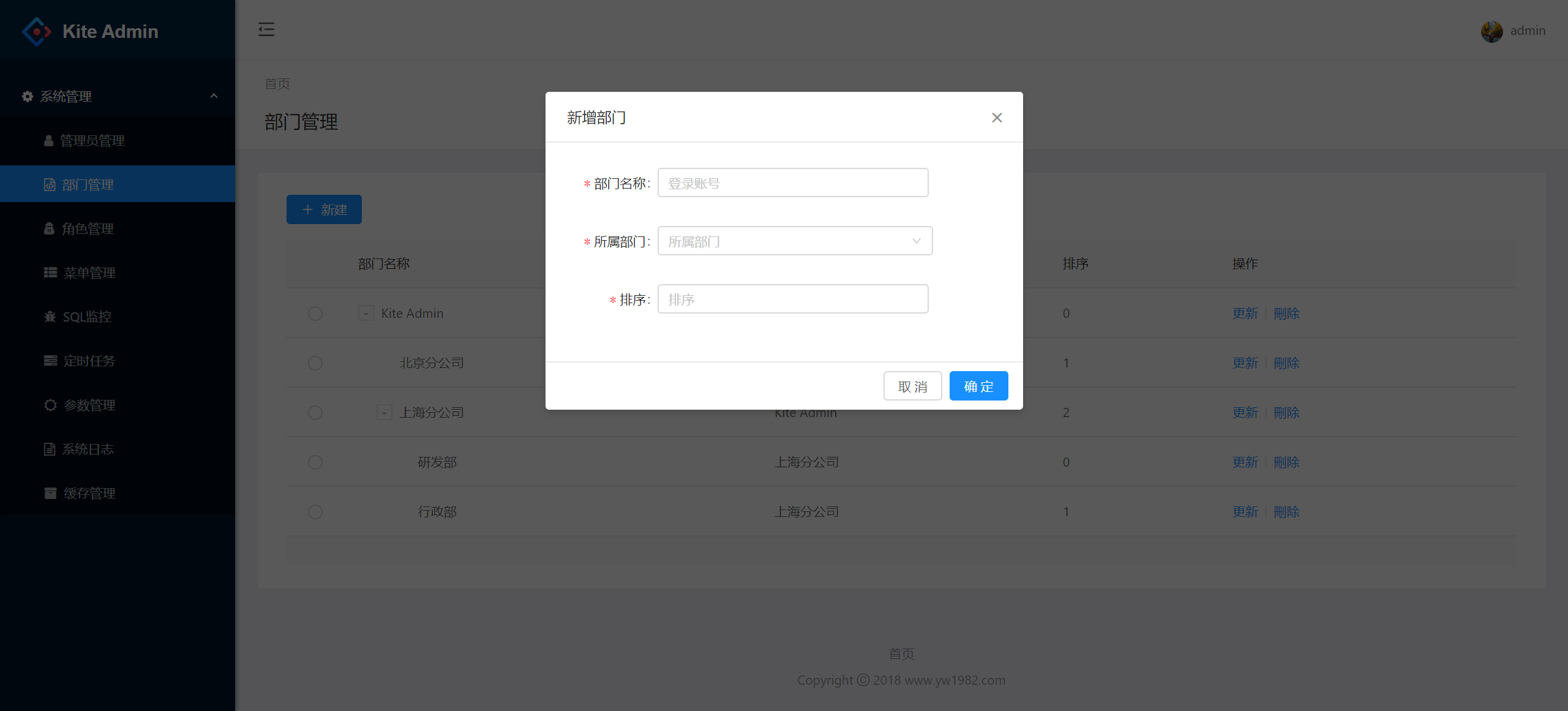The height and width of the screenshot is (711, 1568).
Task: Click 删除 link in 上海分公司 row
Action: [1286, 413]
